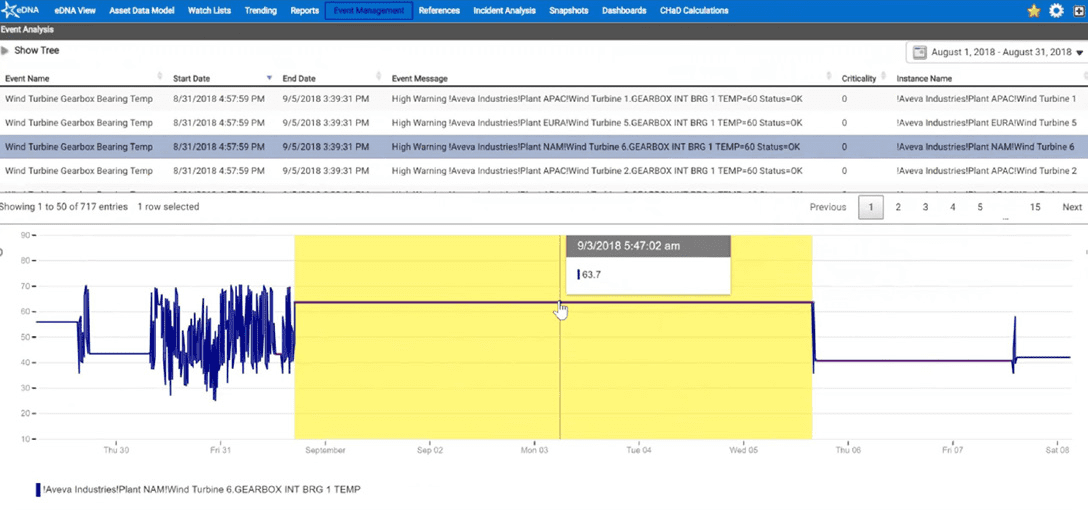1088x510 pixels.
Task: Click the yellow star favorites icon
Action: 1034,11
